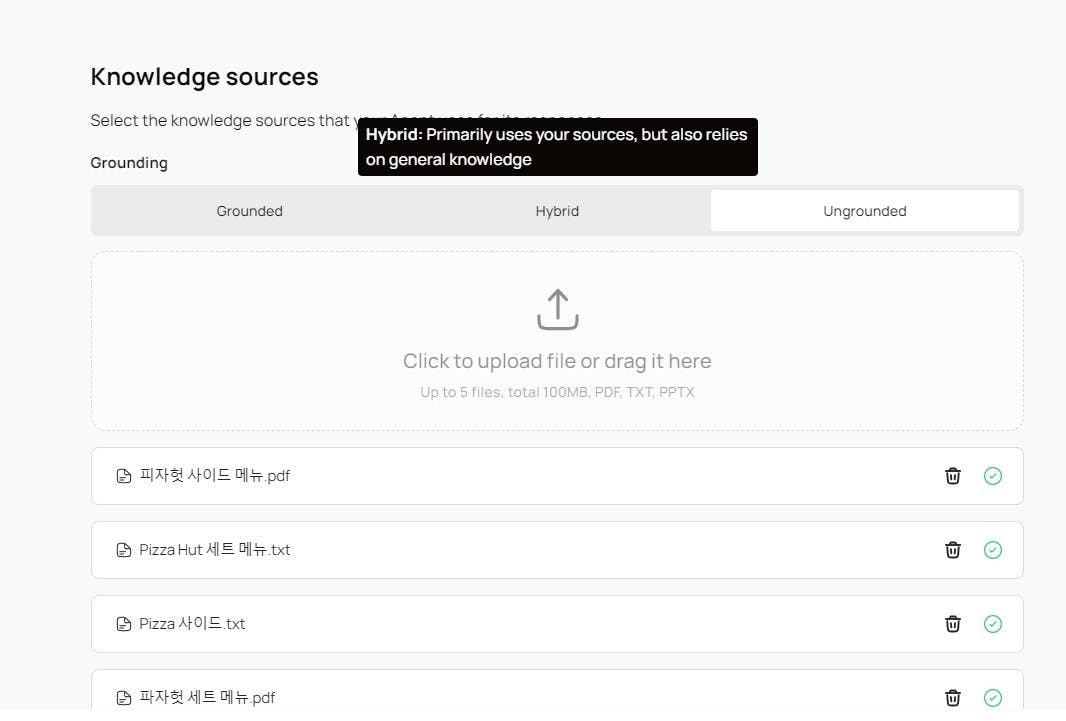Delete the Pizza 사이드.txt file

coord(953,624)
